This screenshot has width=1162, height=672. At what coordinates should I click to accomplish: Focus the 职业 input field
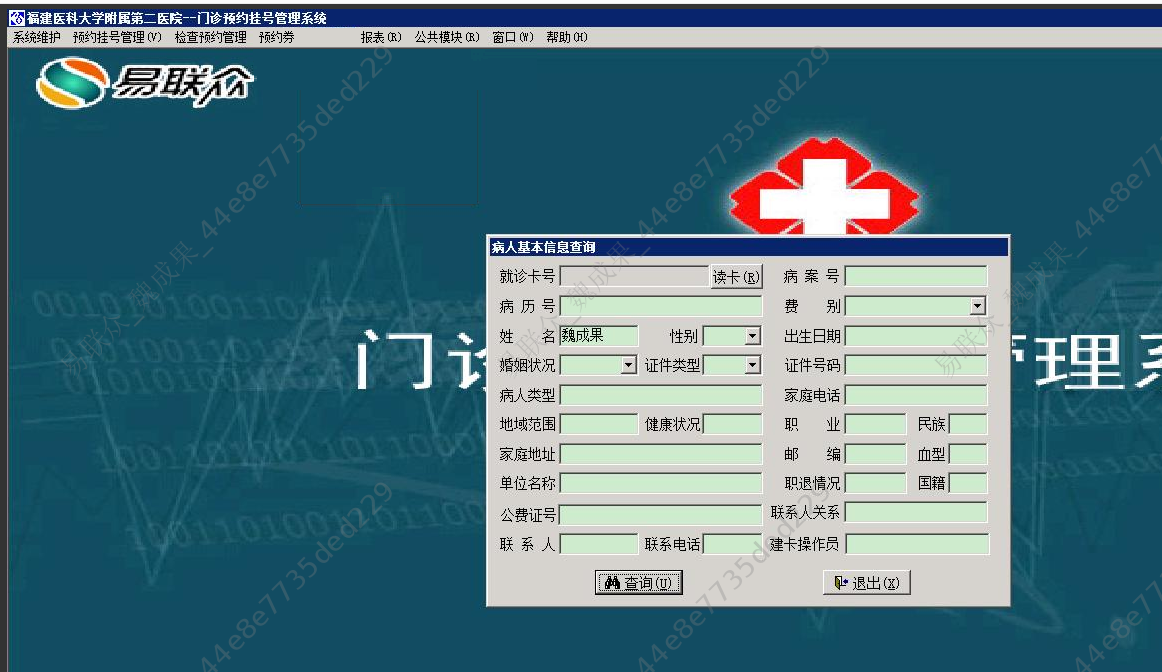(x=875, y=424)
